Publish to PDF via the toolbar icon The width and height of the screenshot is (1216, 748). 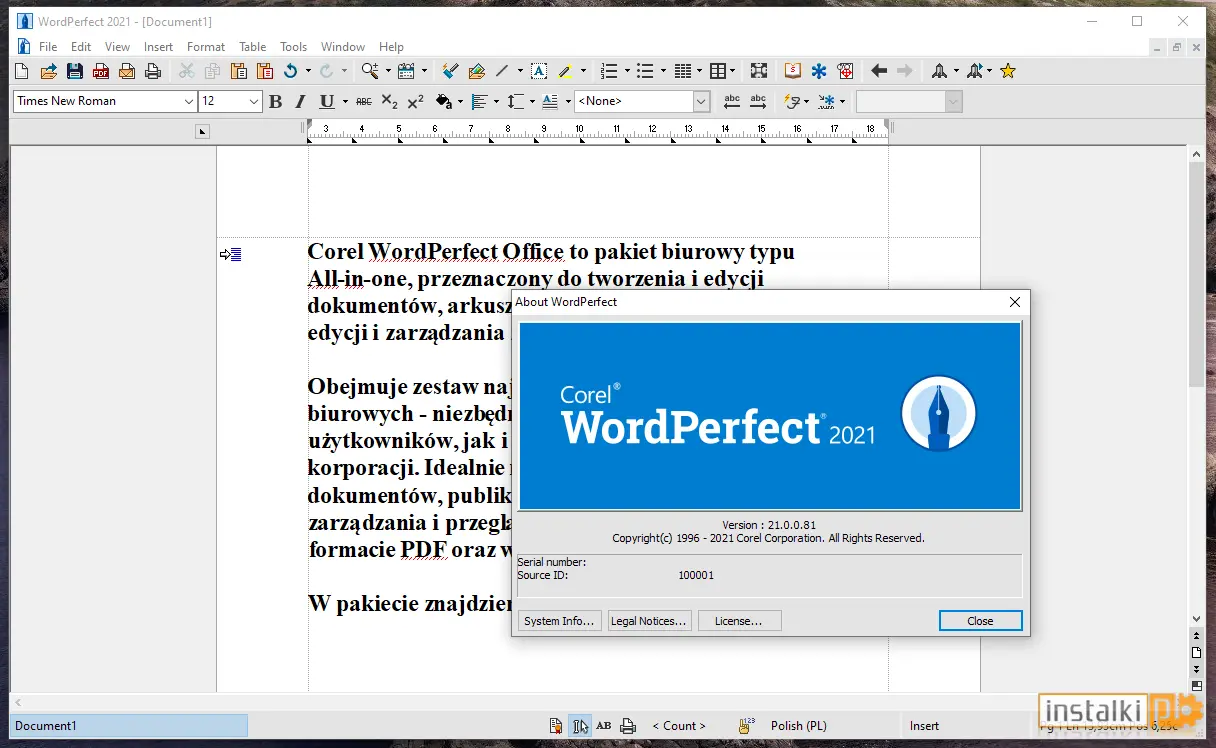[x=101, y=71]
